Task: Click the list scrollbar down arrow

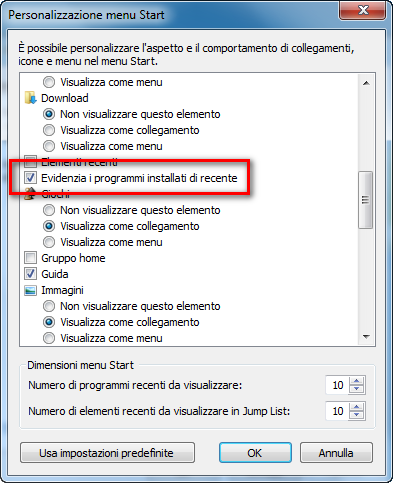Action: click(366, 337)
